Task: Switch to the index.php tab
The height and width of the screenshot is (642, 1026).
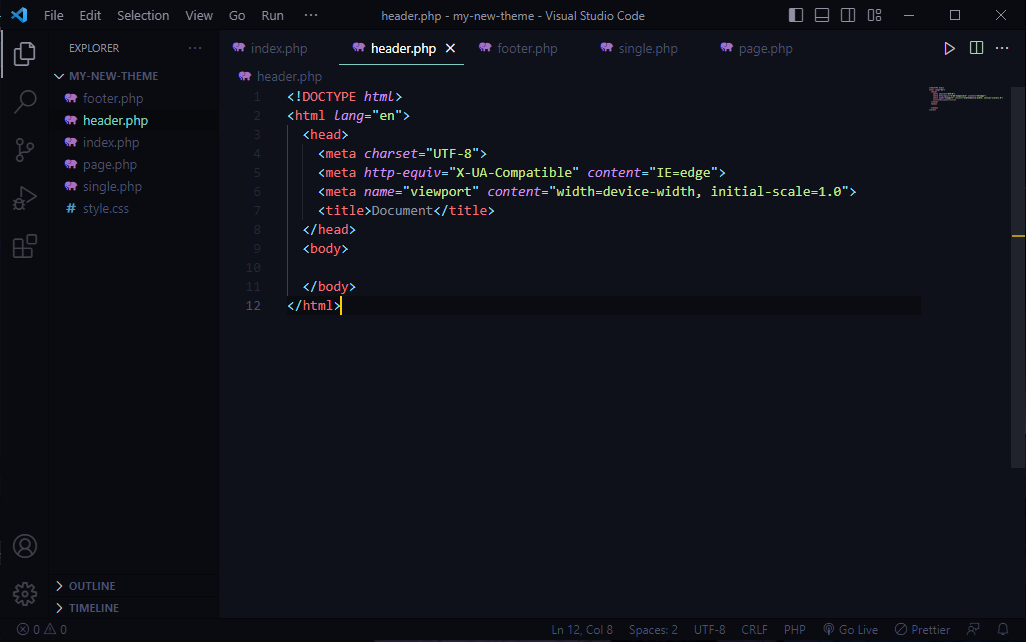Action: (279, 48)
